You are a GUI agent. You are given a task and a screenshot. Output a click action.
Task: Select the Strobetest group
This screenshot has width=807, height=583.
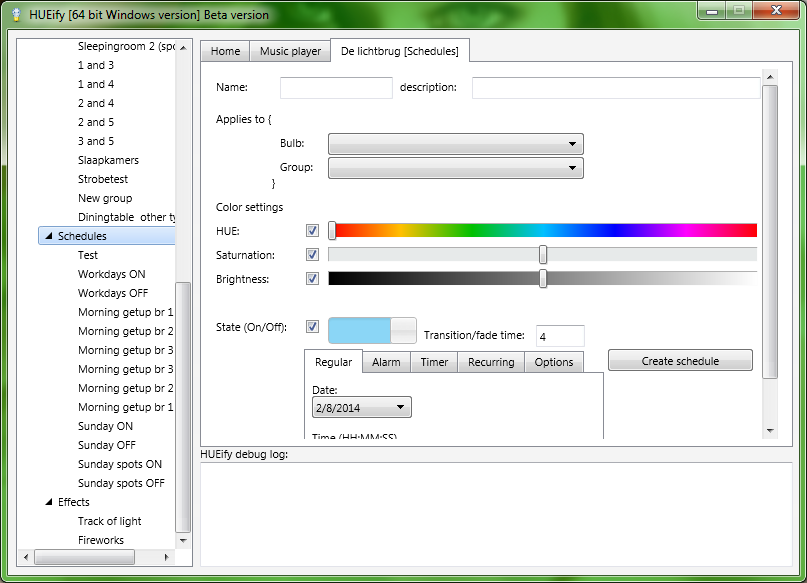[x=103, y=179]
